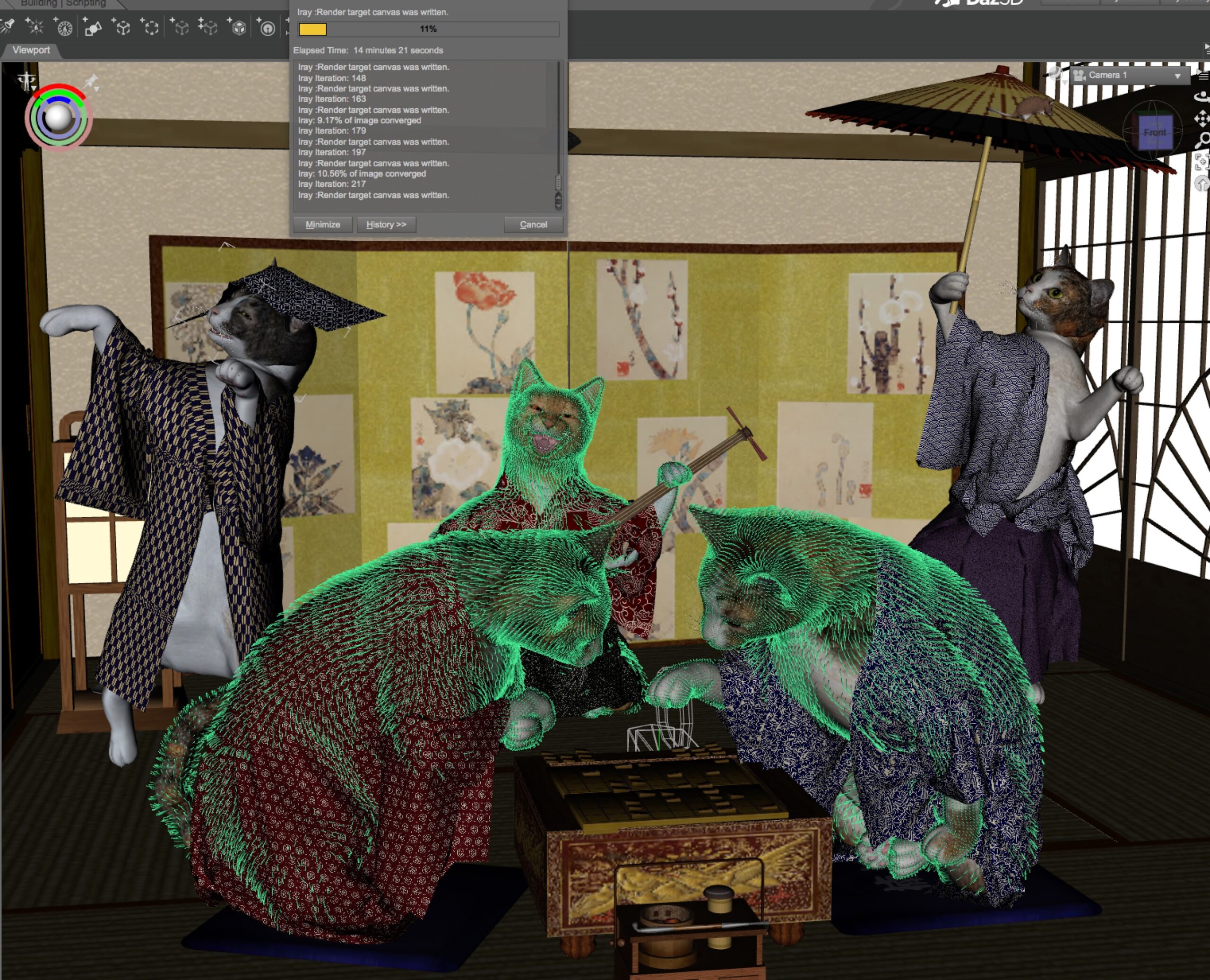Switch to the Viewport tab
Viewport: 1210px width, 980px height.
[31, 50]
